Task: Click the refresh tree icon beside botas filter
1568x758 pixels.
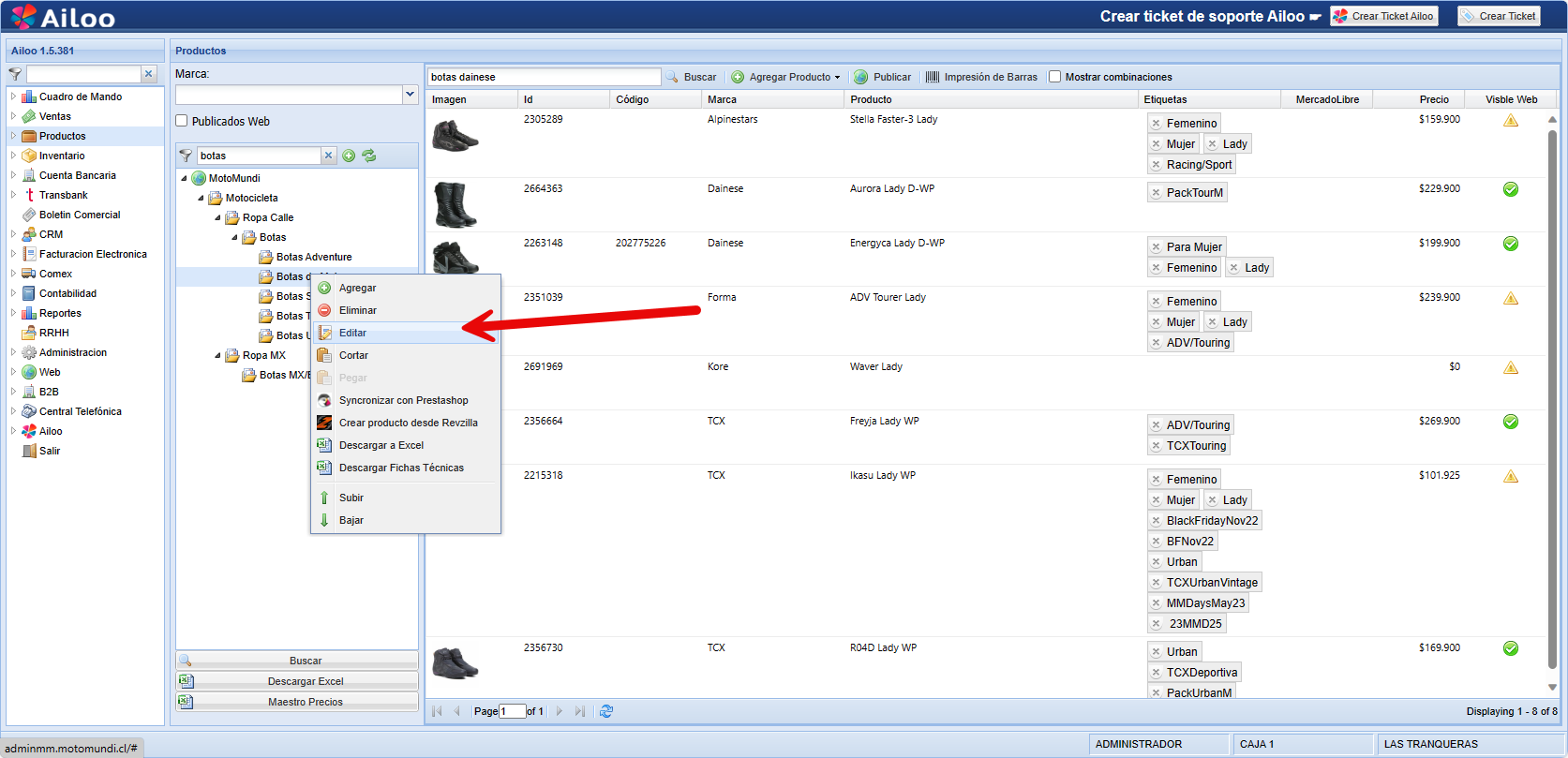Action: click(369, 156)
